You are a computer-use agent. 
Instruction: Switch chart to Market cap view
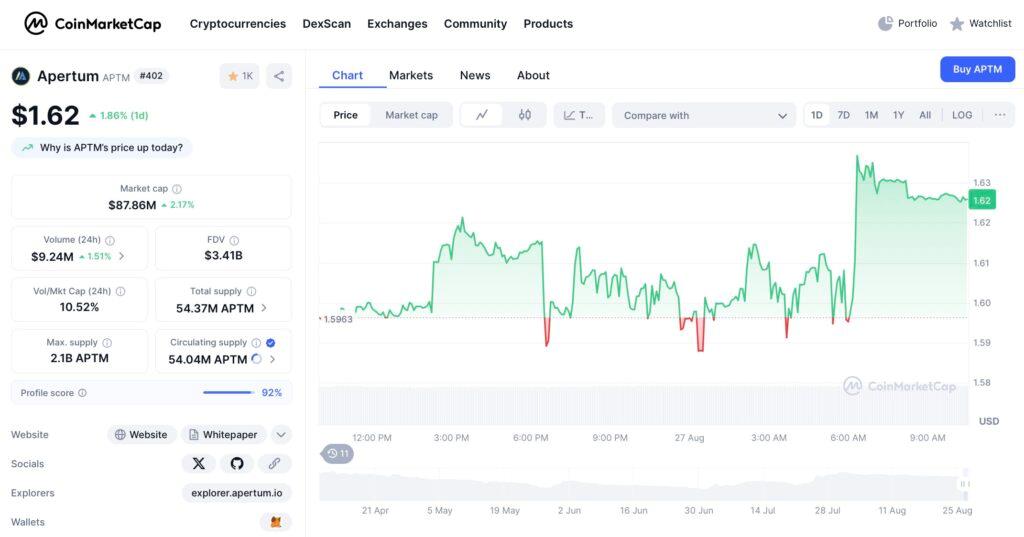pos(411,115)
